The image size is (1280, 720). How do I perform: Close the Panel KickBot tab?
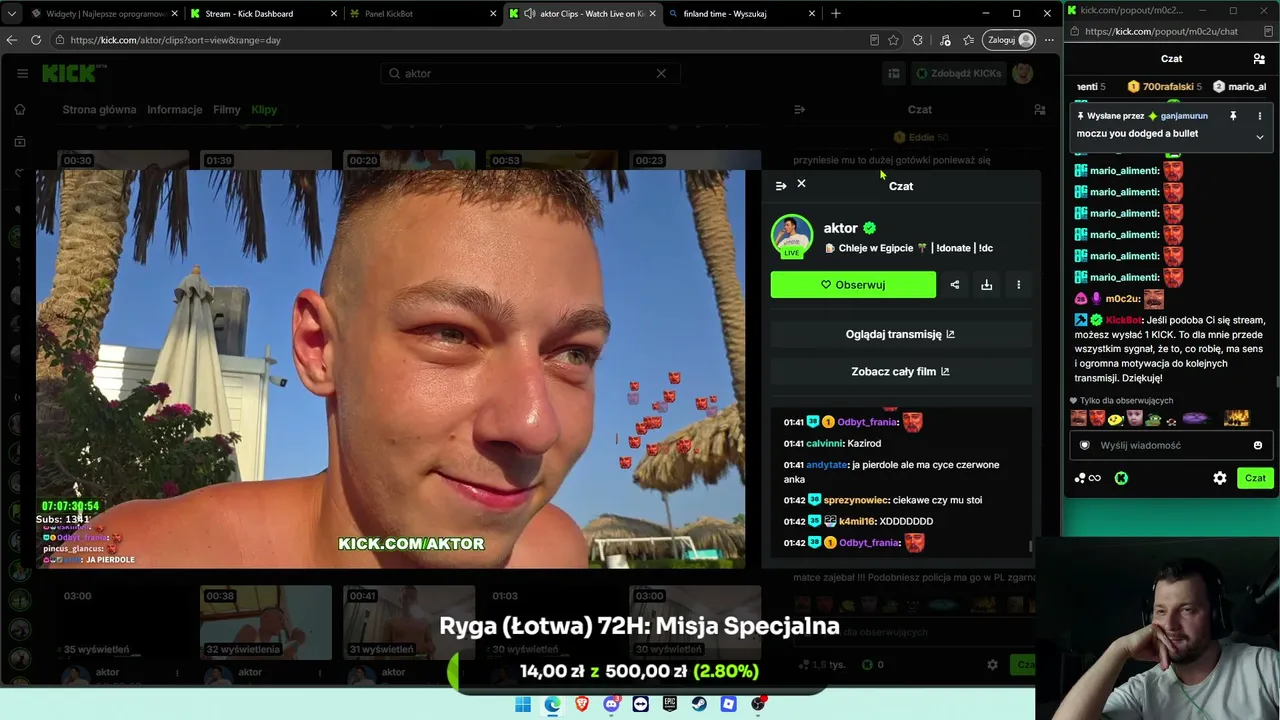[493, 14]
